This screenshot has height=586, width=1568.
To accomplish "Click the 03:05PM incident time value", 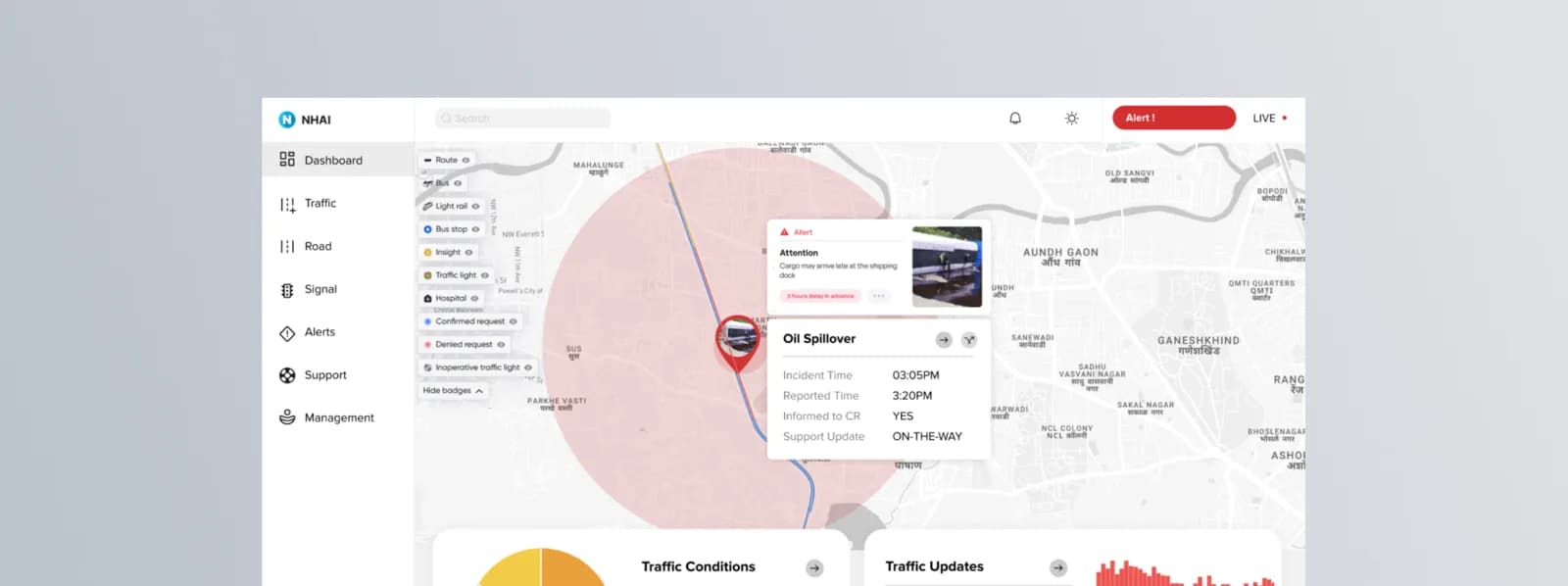I will pos(915,375).
